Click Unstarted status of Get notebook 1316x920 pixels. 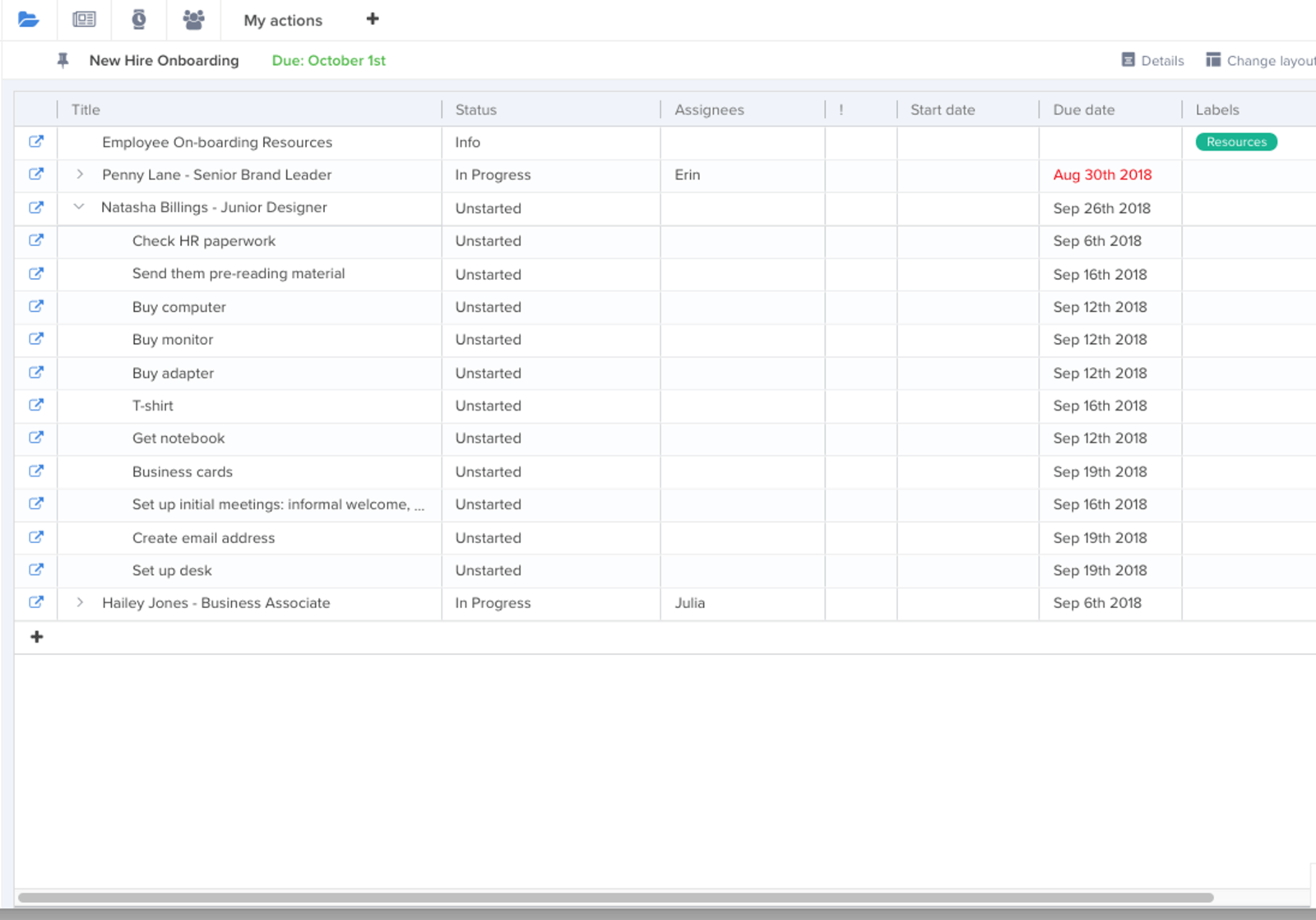(488, 439)
